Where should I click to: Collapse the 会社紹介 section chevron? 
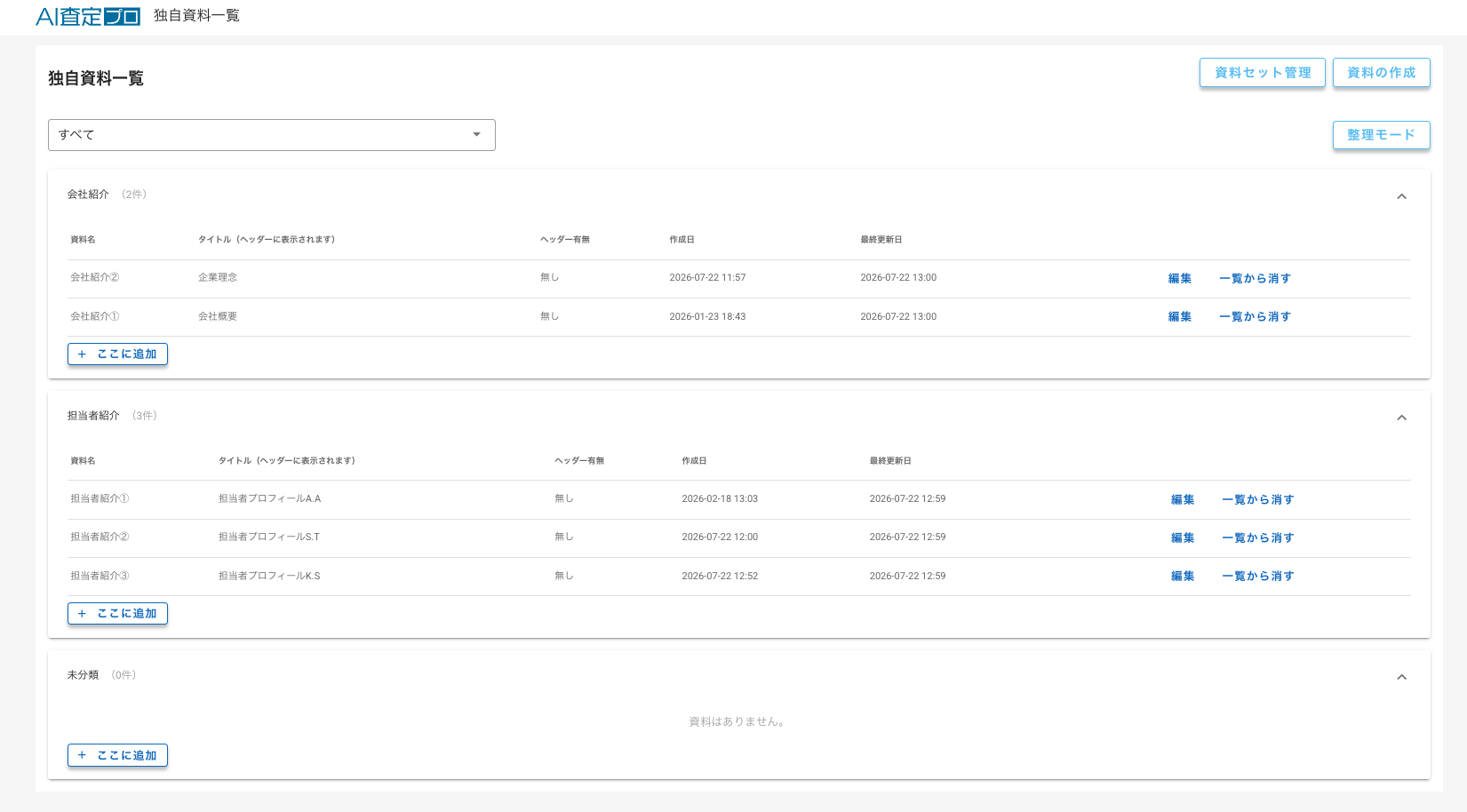click(x=1401, y=196)
